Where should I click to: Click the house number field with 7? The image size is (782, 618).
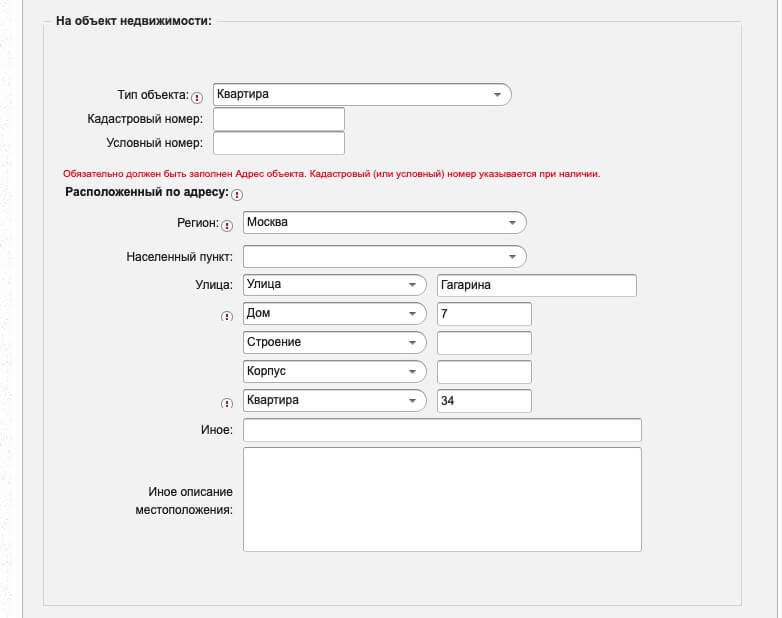pos(485,314)
